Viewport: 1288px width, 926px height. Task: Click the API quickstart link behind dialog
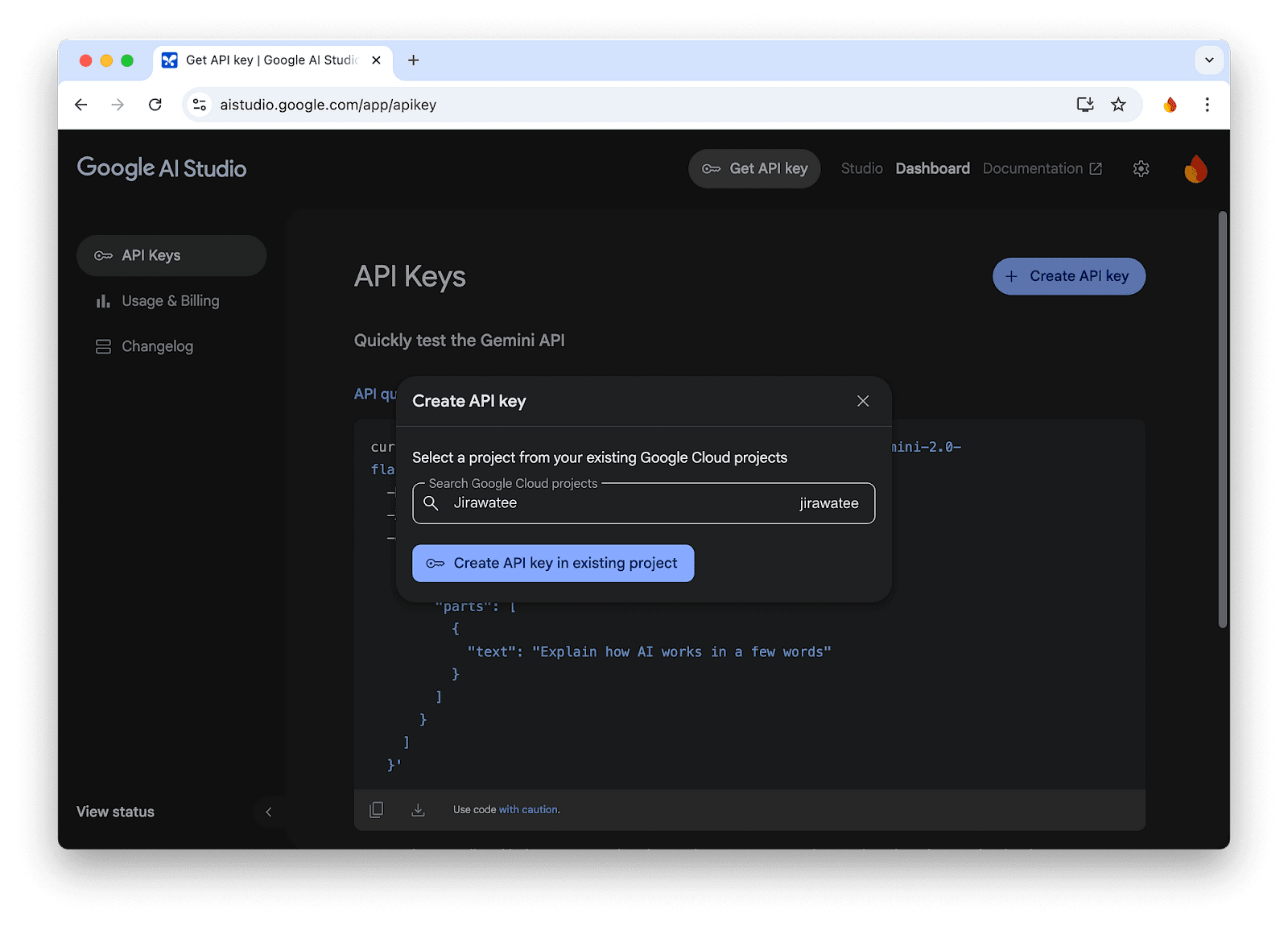pyautogui.click(x=375, y=395)
